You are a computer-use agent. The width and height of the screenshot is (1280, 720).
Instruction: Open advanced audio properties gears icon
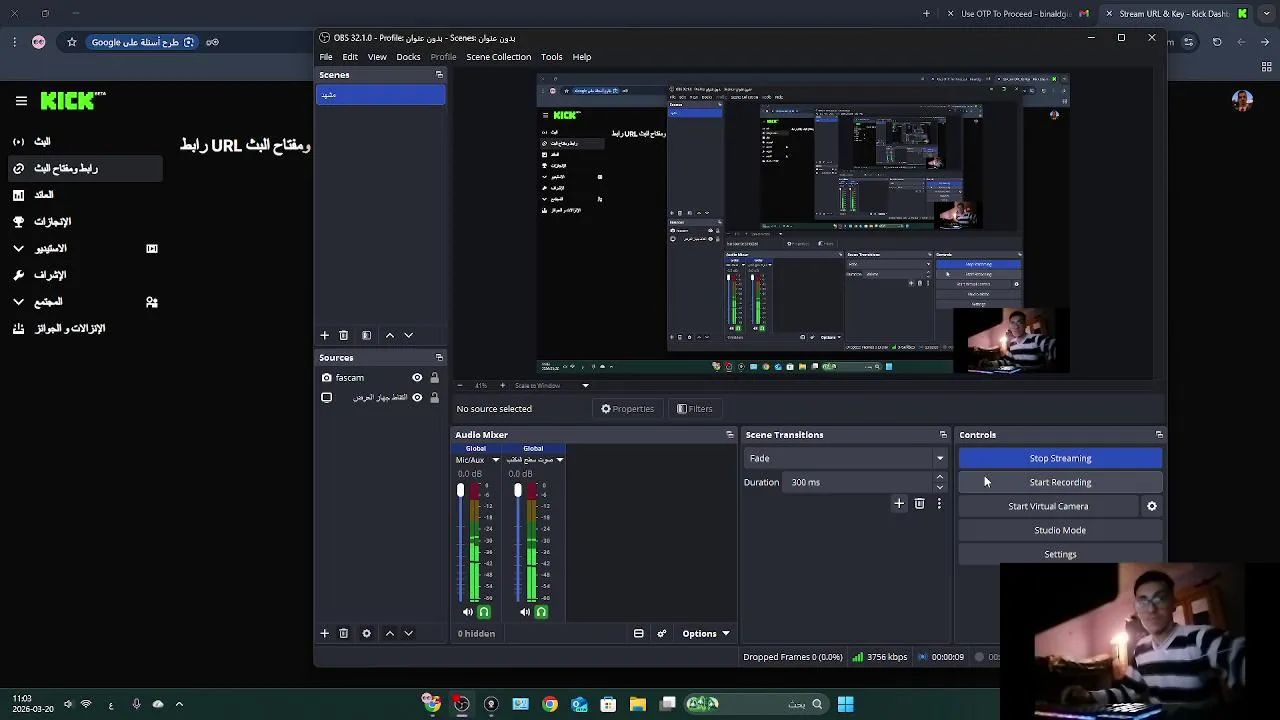coord(661,633)
